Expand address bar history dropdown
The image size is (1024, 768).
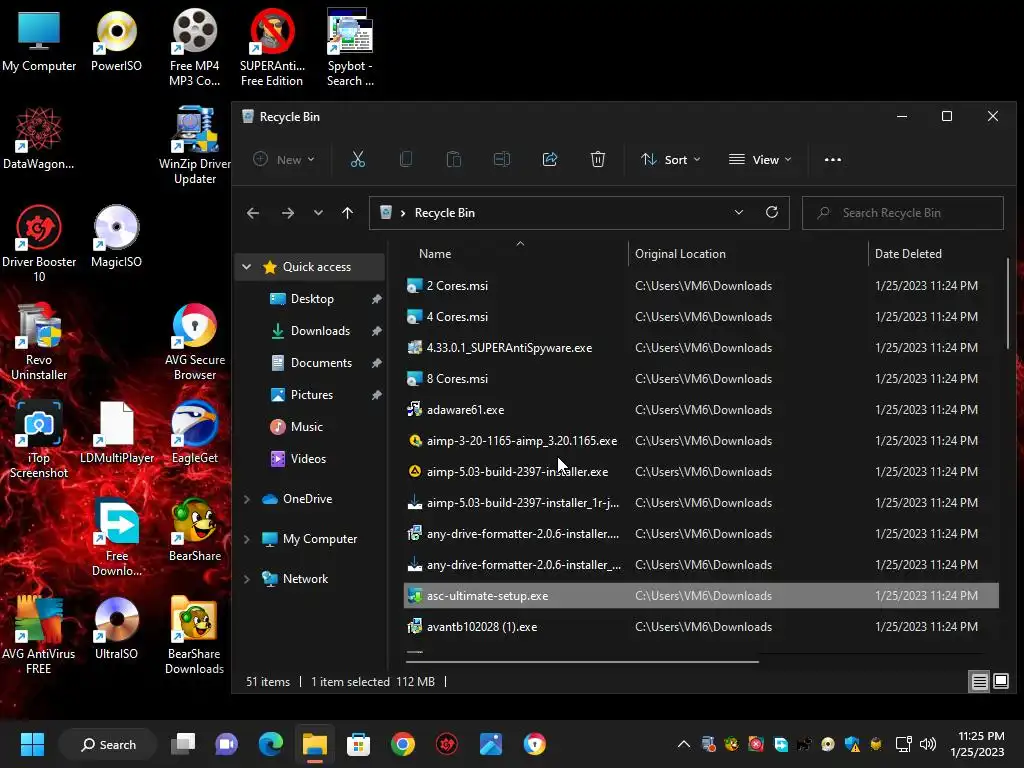click(739, 212)
